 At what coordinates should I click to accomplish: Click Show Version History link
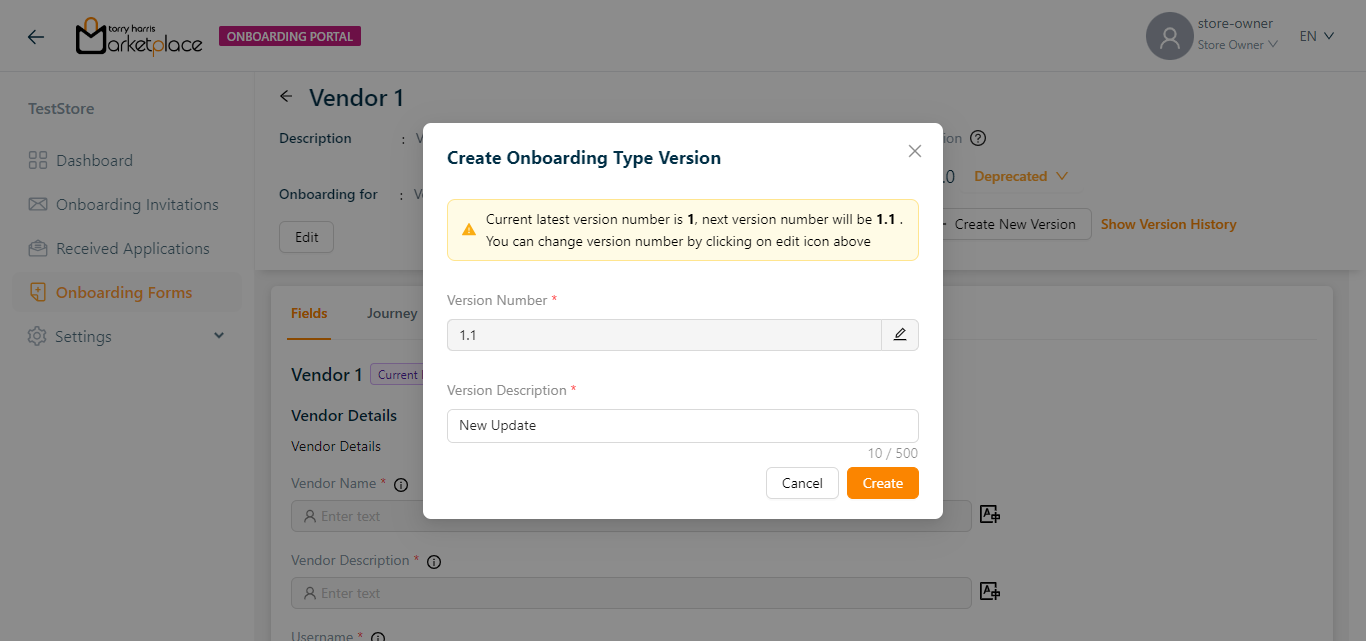pos(1168,225)
